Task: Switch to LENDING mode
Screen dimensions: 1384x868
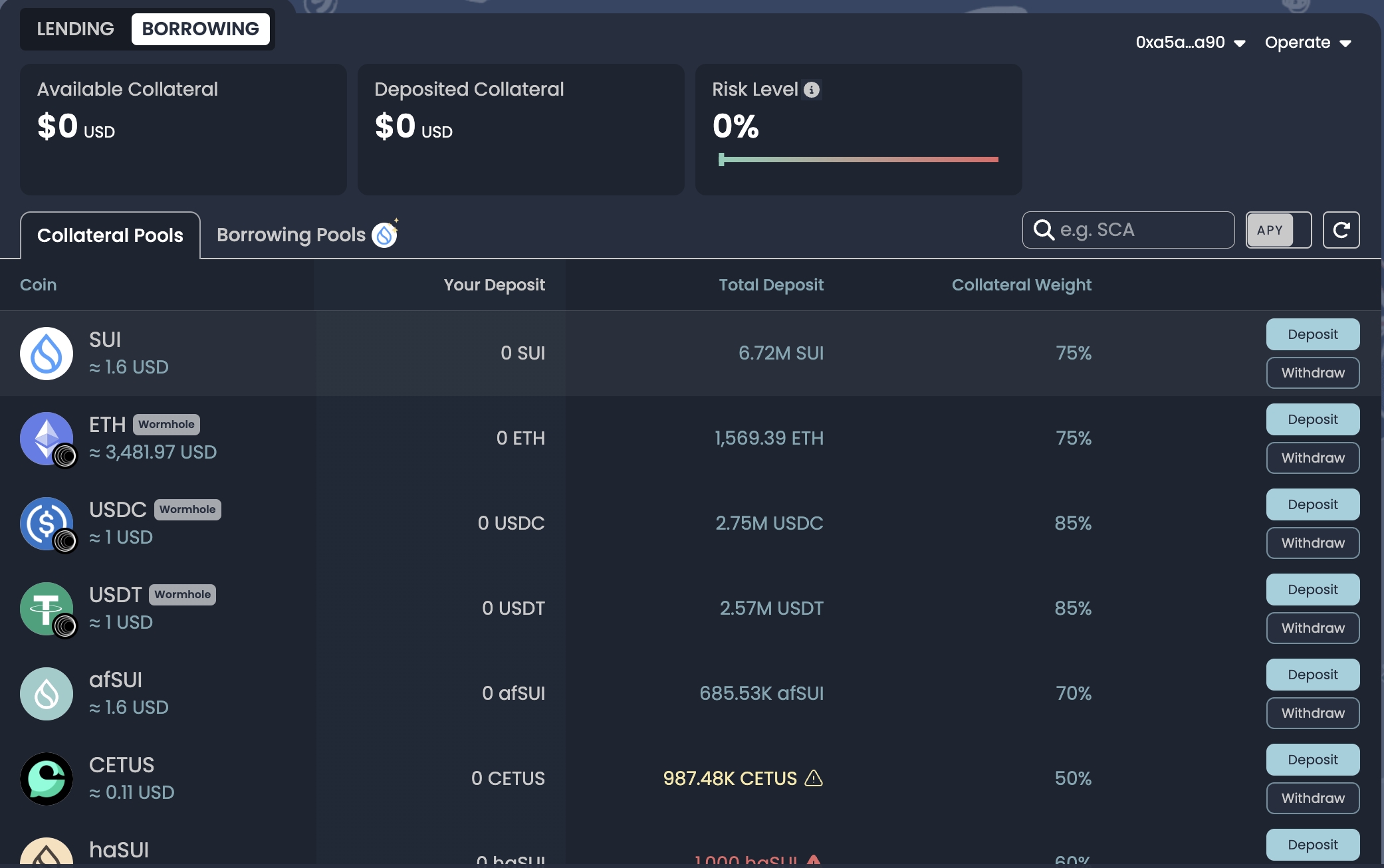Action: [x=75, y=29]
